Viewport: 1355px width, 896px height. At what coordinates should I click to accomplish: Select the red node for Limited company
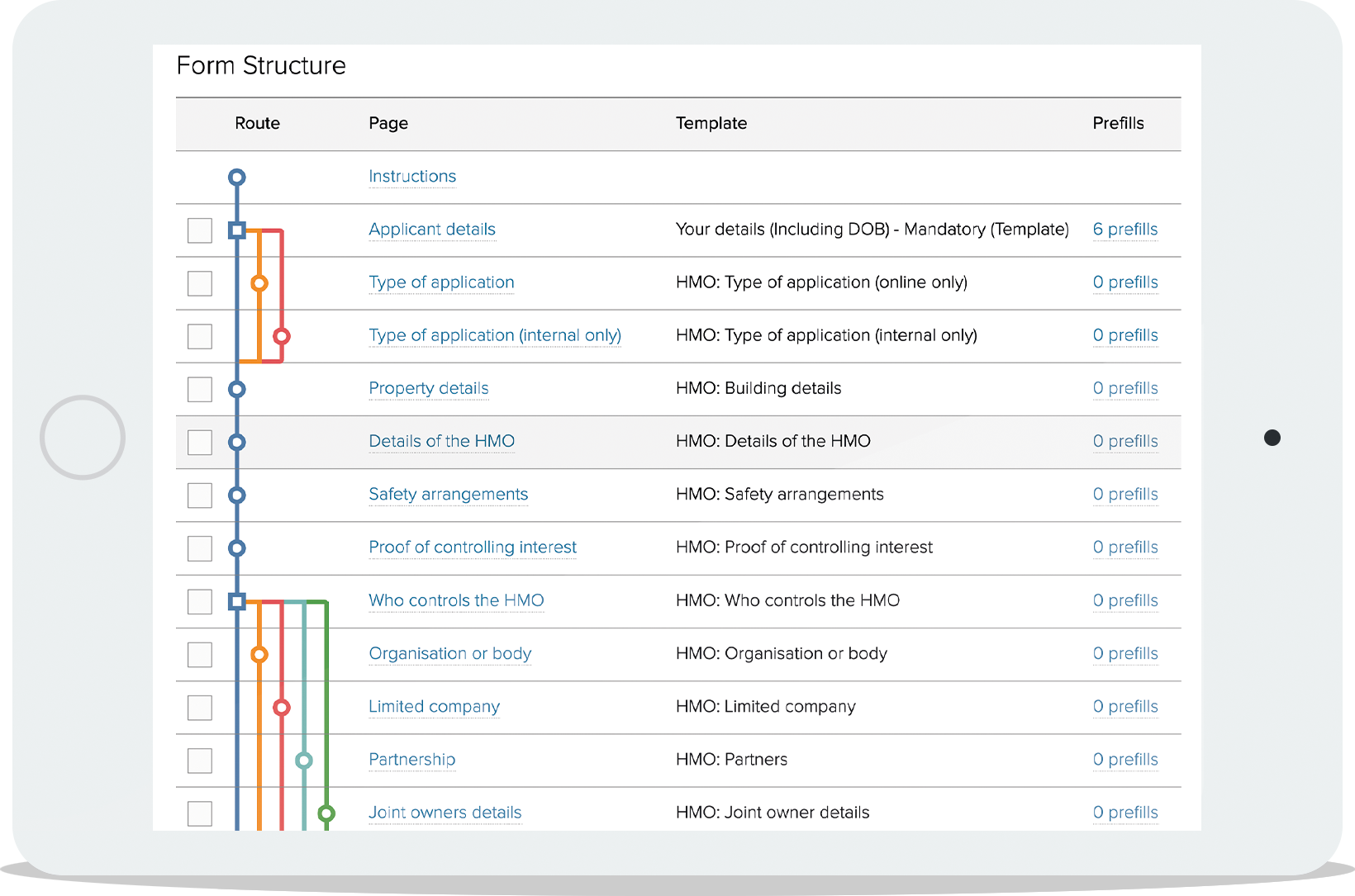coord(282,708)
